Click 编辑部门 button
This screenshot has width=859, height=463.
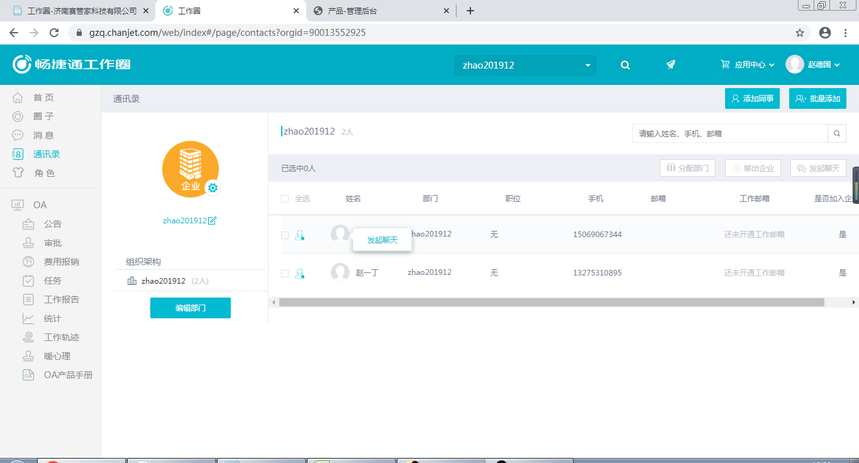tap(190, 308)
